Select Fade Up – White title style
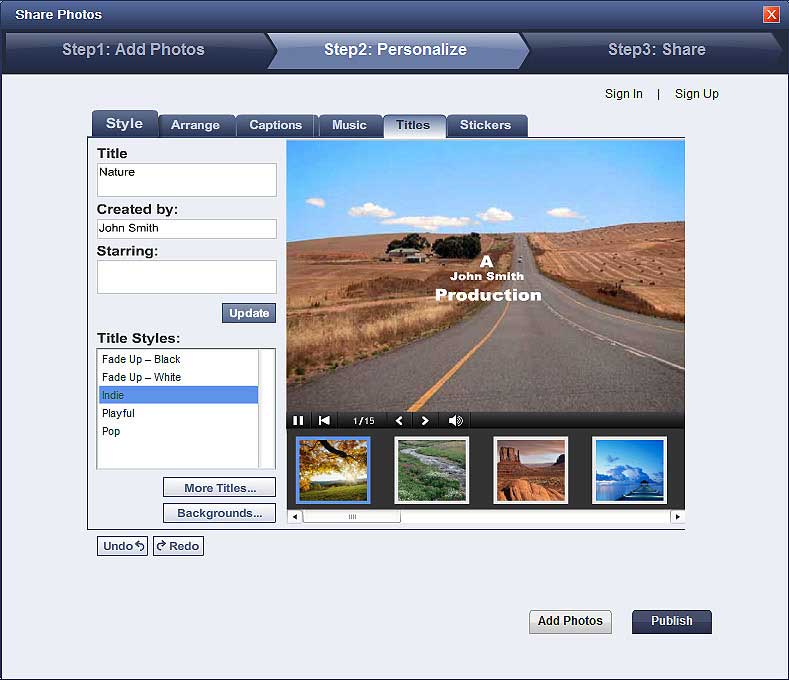The image size is (789, 680). [x=178, y=377]
